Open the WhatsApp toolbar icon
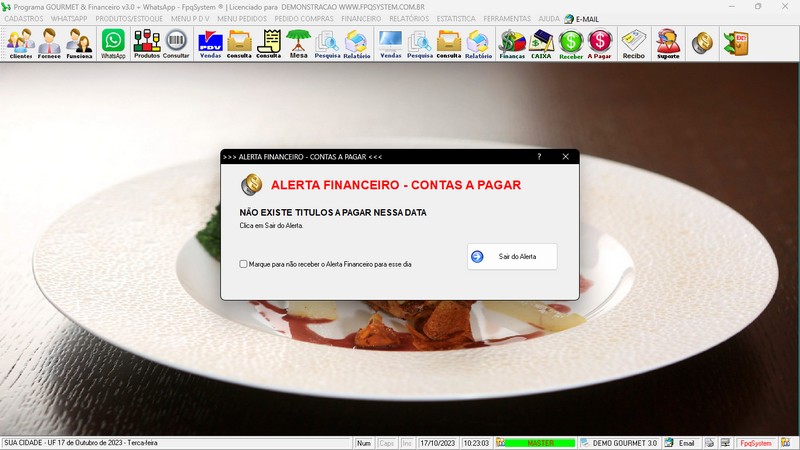 point(113,44)
